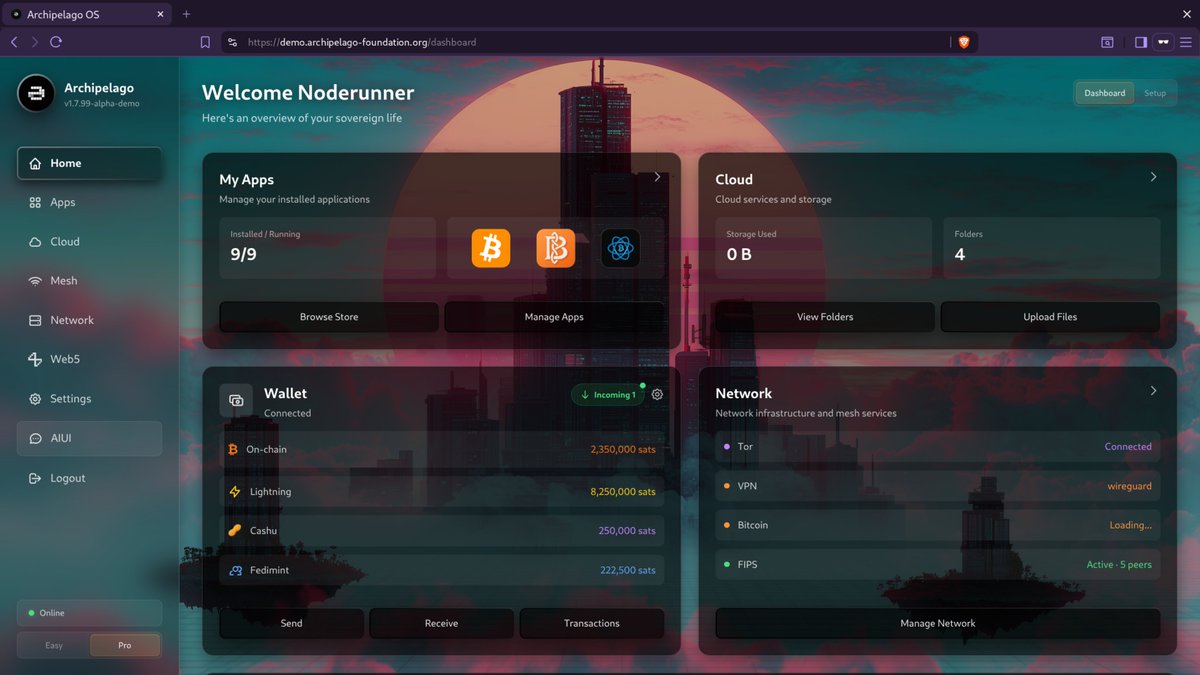The width and height of the screenshot is (1200, 675).
Task: Open the dark atom-style app icon
Action: tap(620, 248)
